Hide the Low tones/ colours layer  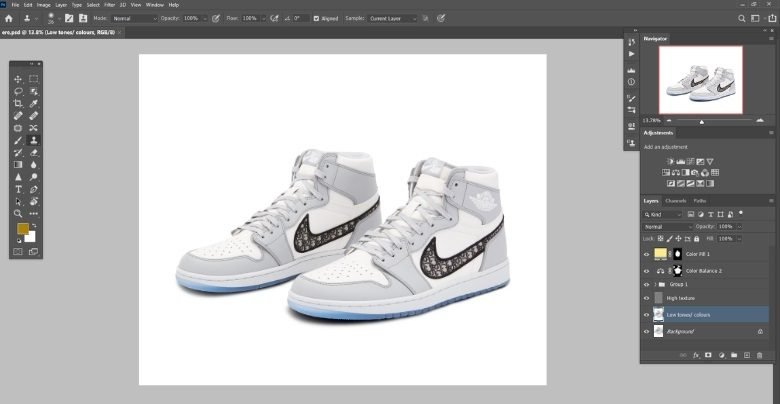coord(647,315)
